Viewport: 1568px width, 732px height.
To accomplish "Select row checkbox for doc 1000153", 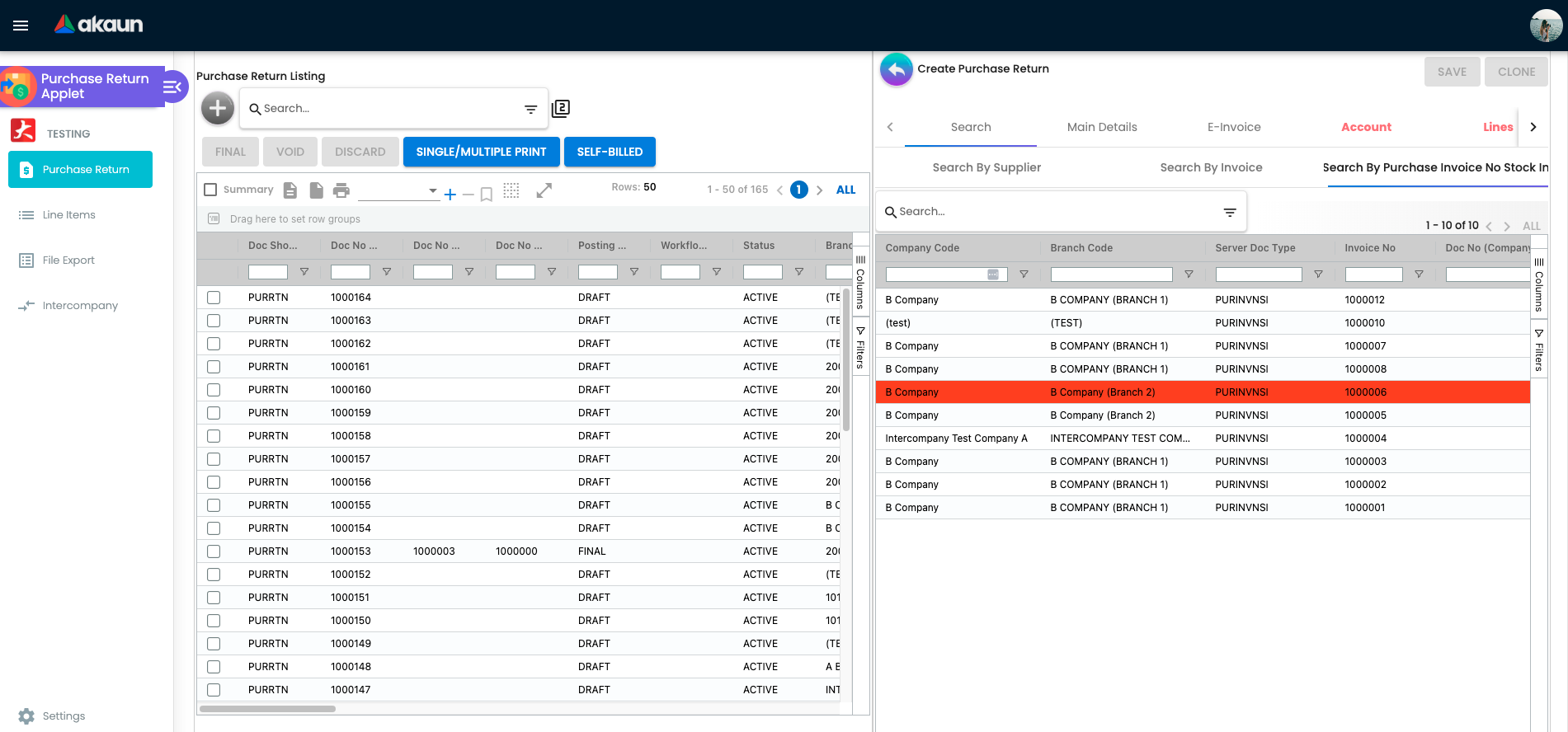I will [214, 551].
